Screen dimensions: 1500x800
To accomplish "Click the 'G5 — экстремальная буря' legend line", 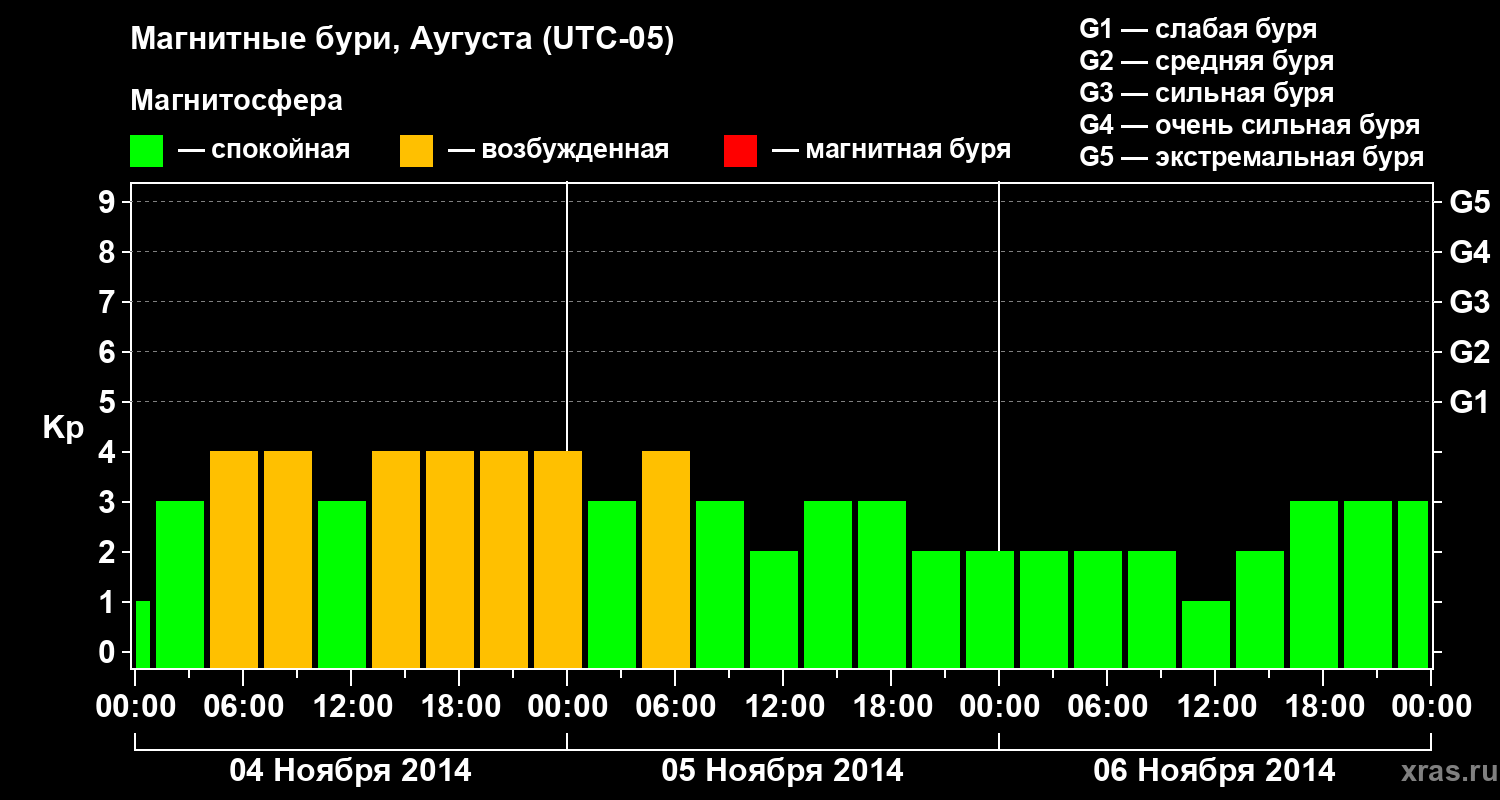I will 1251,157.
